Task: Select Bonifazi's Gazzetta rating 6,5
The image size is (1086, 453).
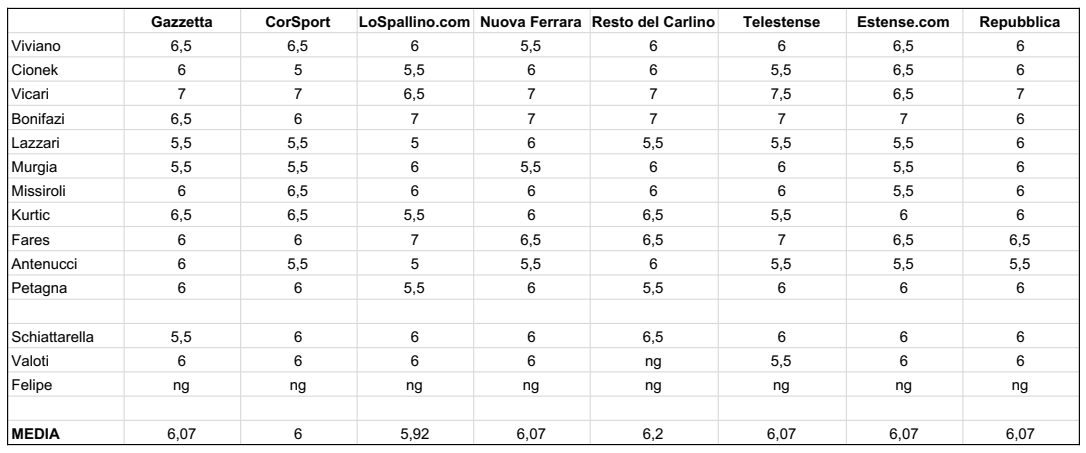Action: [x=181, y=119]
